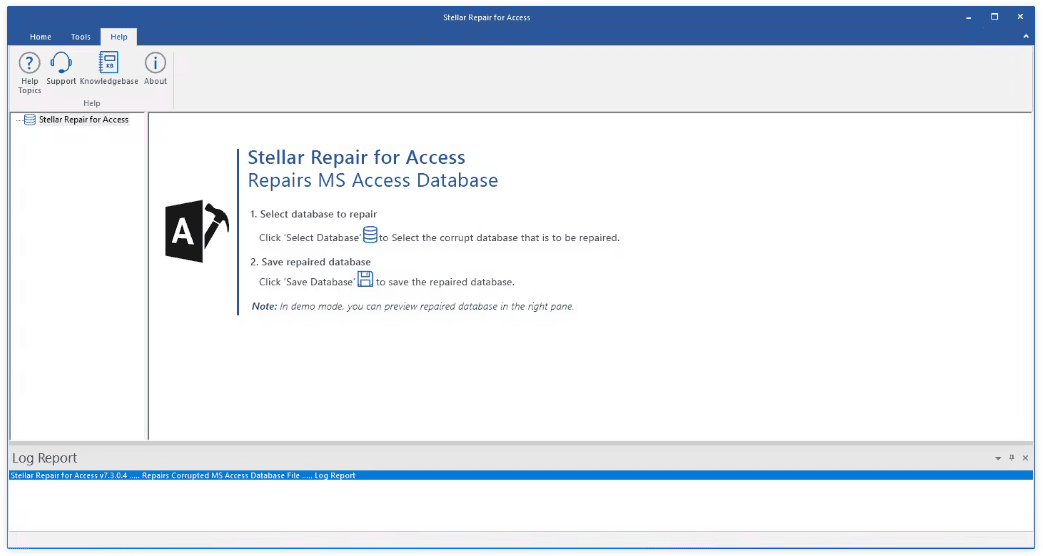Click the demo mode Note text
This screenshot has width=1043, height=556.
412,307
